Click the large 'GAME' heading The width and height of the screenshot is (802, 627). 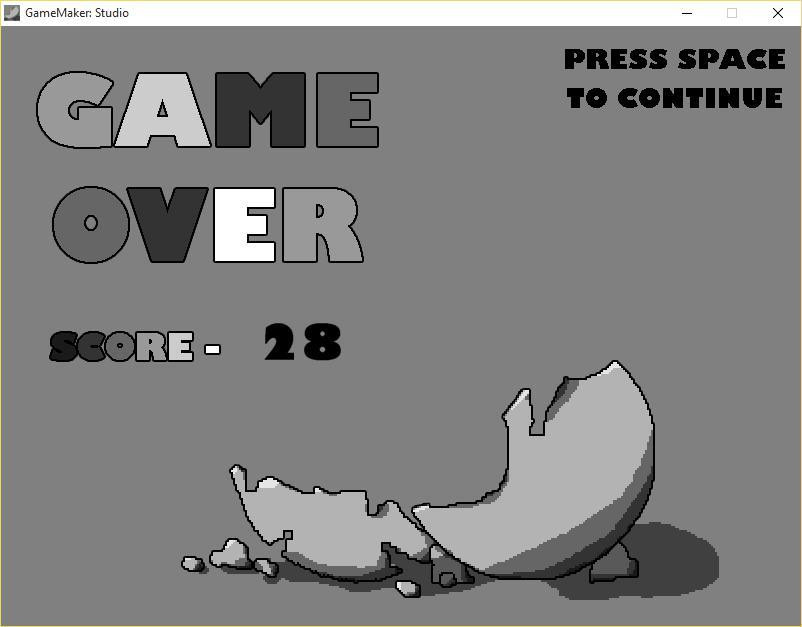[x=208, y=110]
